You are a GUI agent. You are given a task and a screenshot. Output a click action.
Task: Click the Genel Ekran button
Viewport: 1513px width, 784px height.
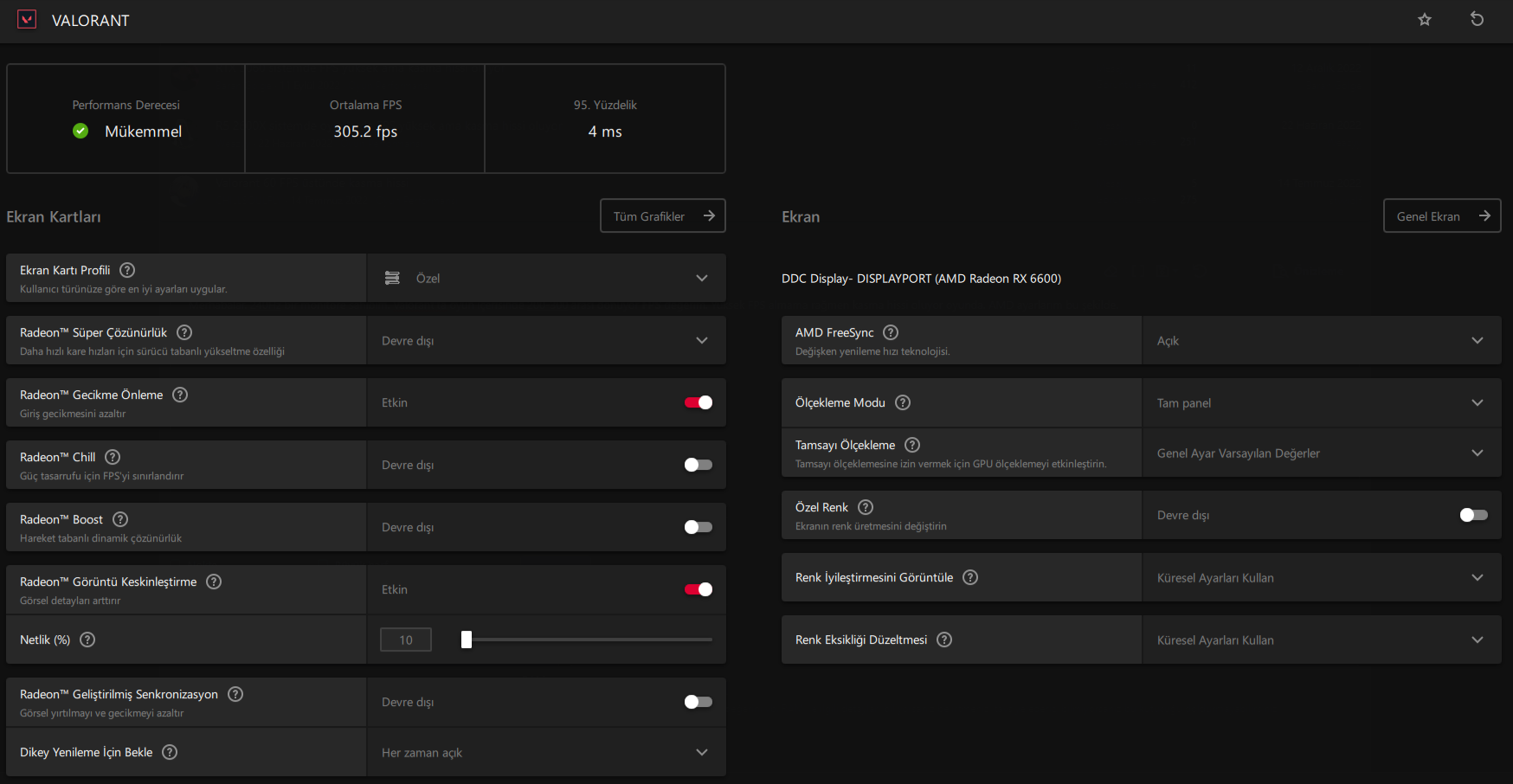tap(1441, 216)
